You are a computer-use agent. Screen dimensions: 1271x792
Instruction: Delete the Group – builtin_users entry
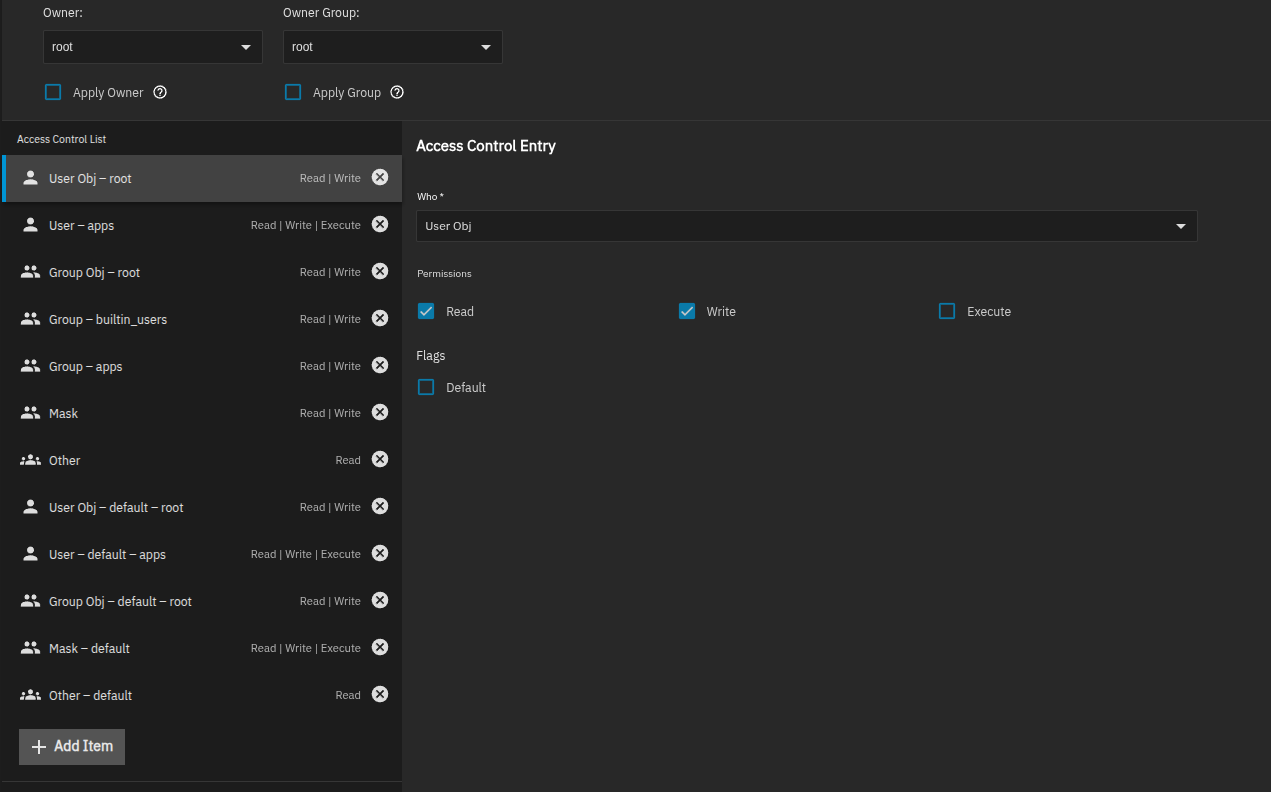coord(380,318)
